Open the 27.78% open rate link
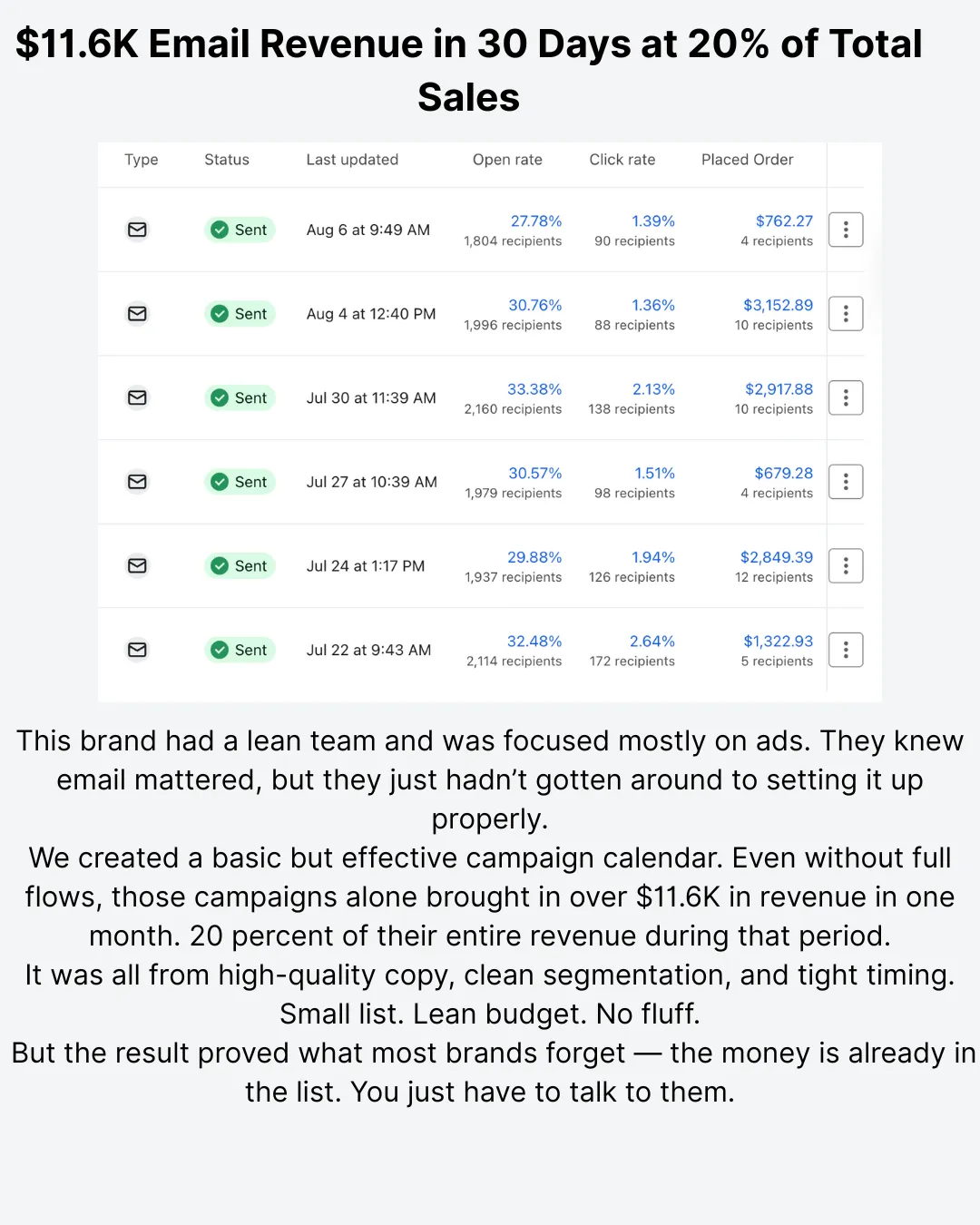This screenshot has width=980, height=1225. (x=536, y=221)
